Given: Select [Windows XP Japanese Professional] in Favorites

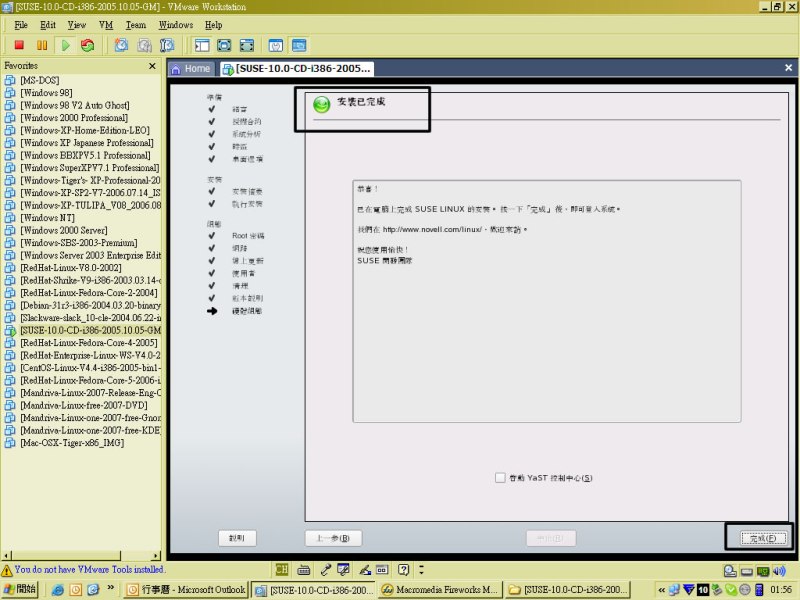Looking at the screenshot, I should (x=87, y=143).
